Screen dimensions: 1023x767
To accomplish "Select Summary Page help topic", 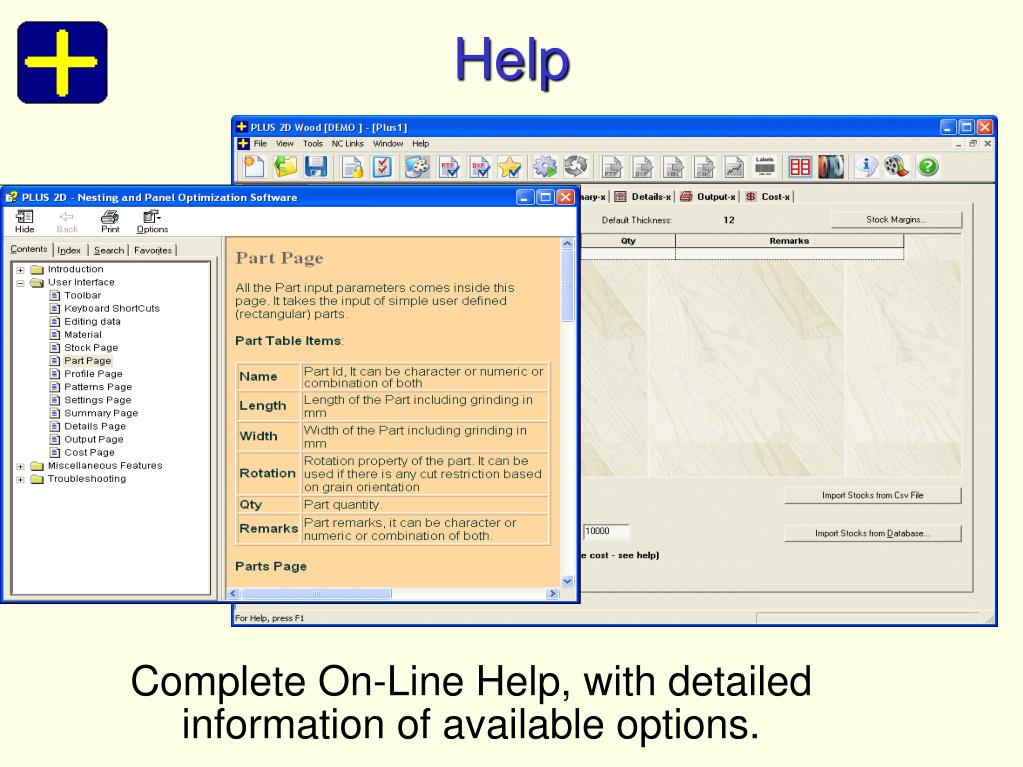I will [x=101, y=413].
